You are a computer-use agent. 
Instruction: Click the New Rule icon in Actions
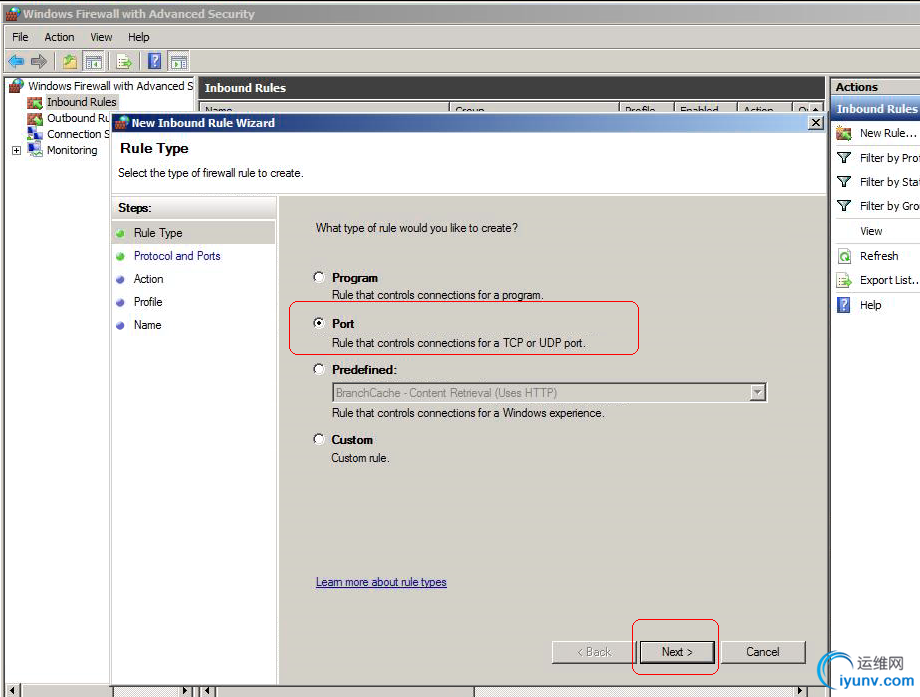[844, 133]
